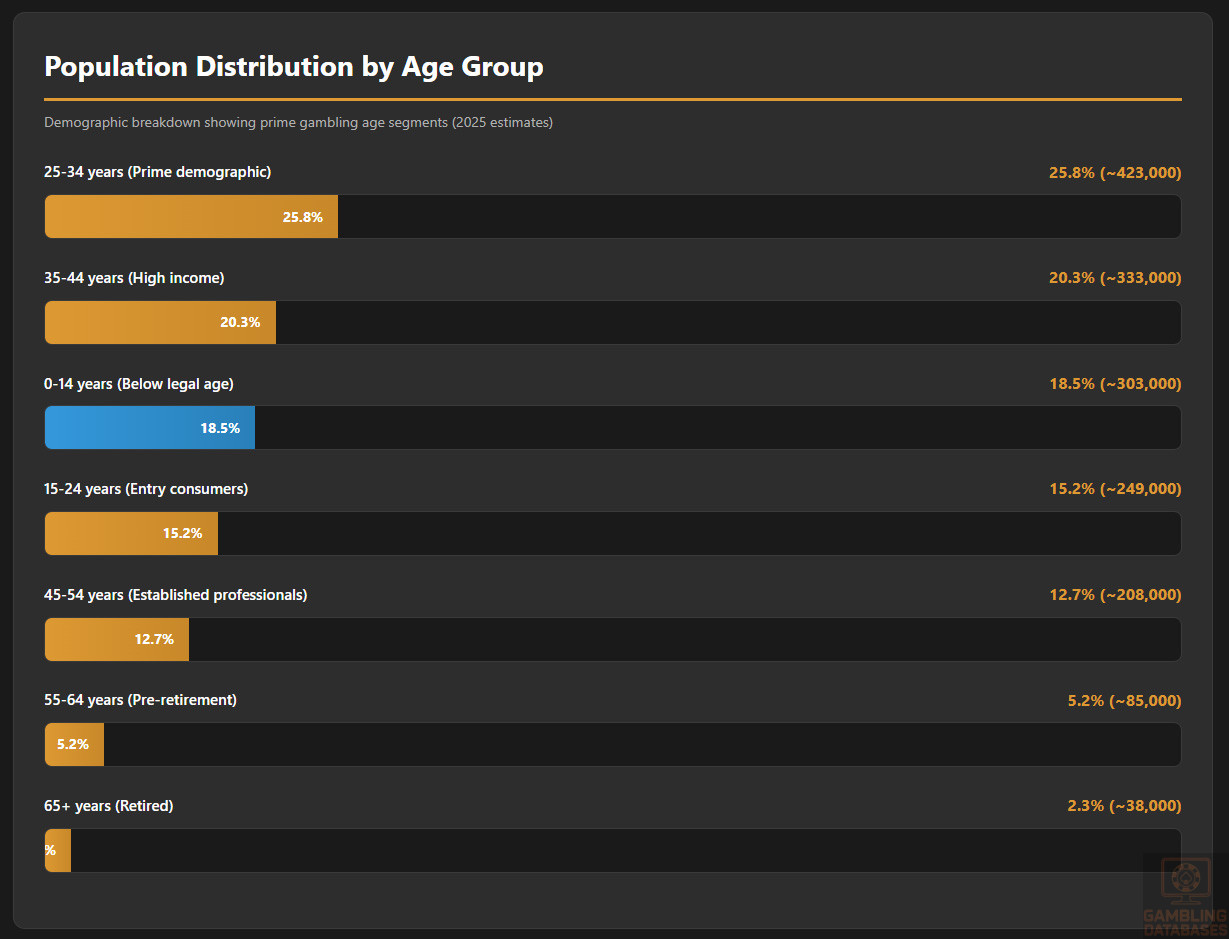Click the 65+ years tiny bar fill
The image size is (1229, 939).
tap(58, 851)
